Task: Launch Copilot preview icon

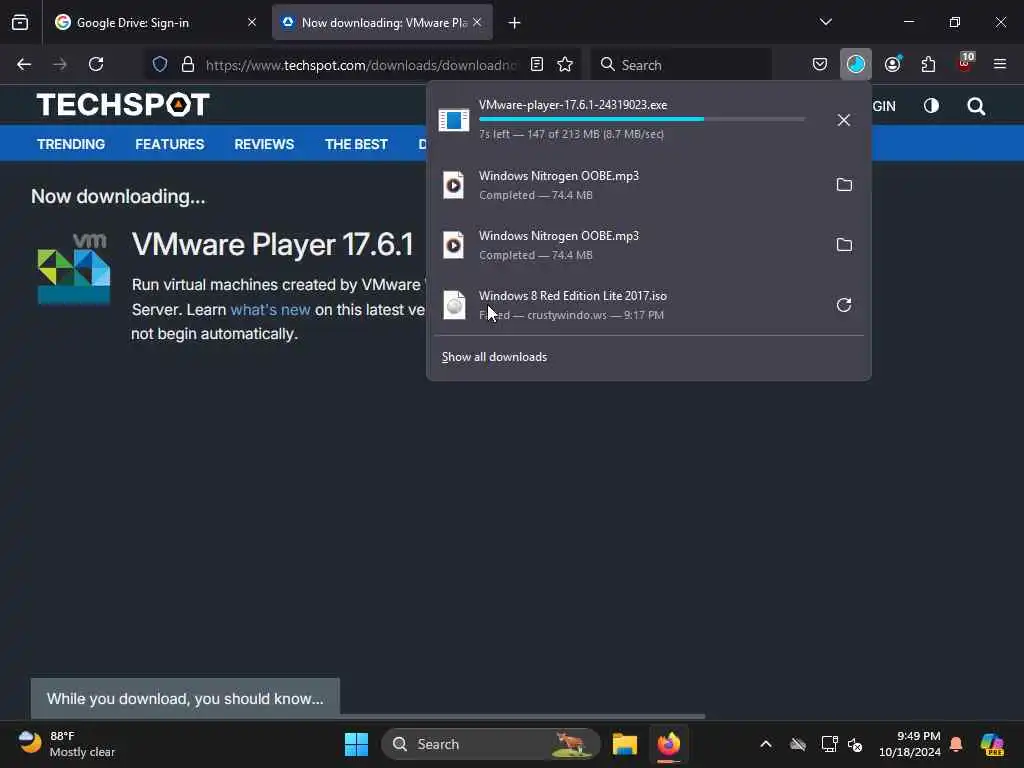Action: coord(992,744)
